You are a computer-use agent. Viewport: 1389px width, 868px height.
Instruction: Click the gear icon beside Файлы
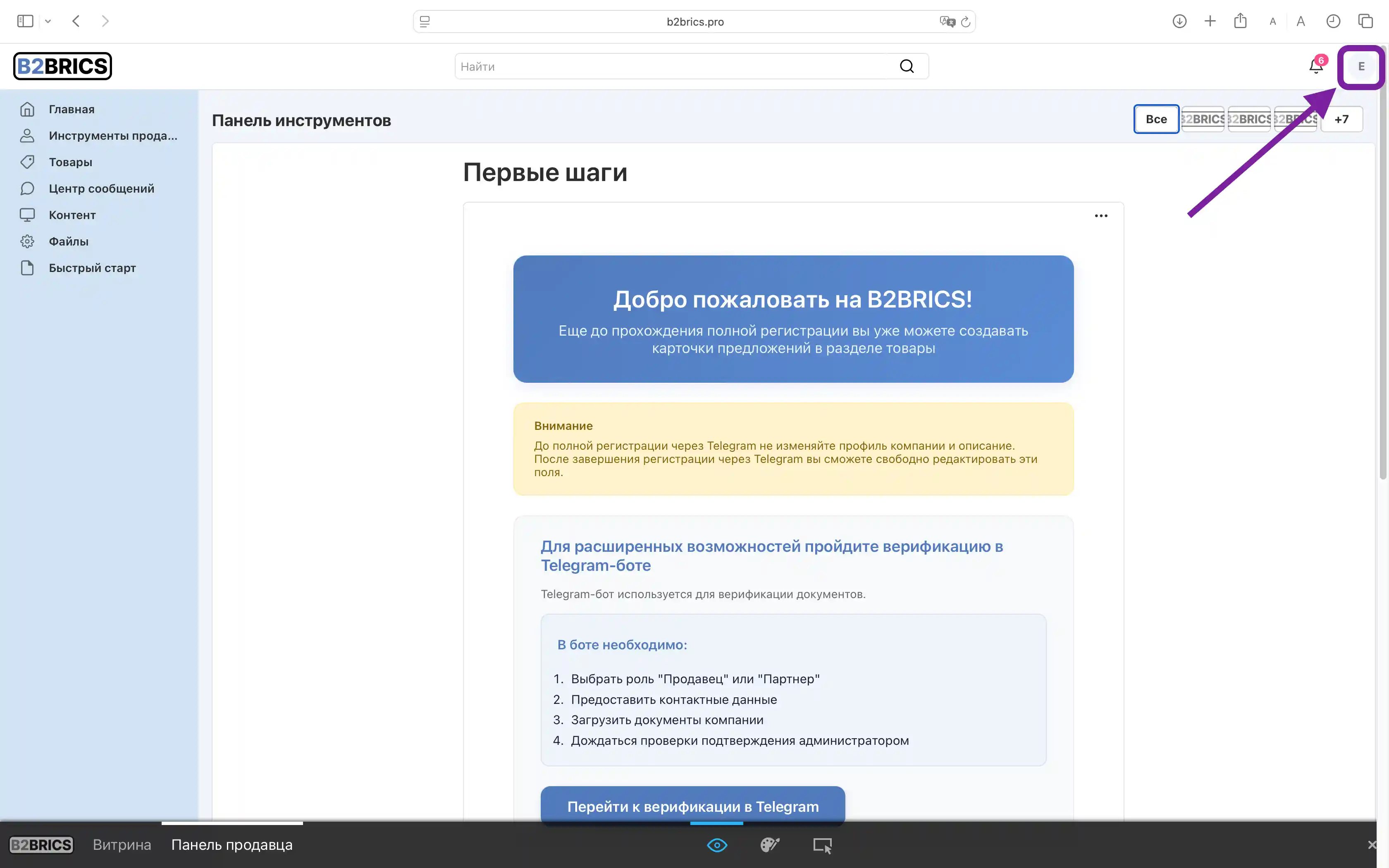[x=27, y=241]
